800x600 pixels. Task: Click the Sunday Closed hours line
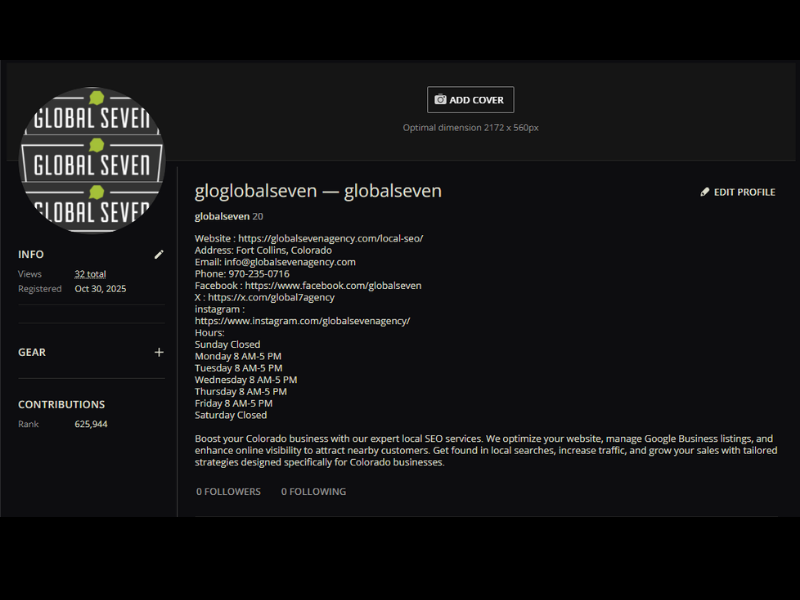coord(228,344)
